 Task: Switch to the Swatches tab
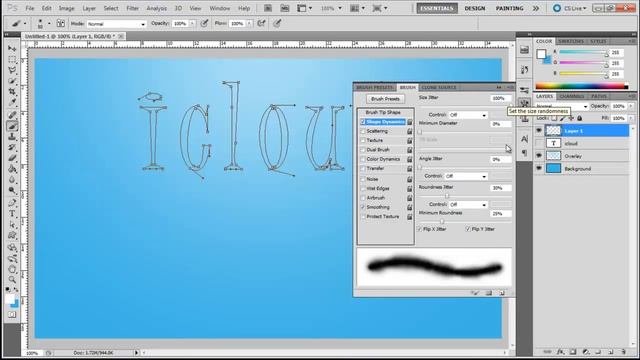571,41
